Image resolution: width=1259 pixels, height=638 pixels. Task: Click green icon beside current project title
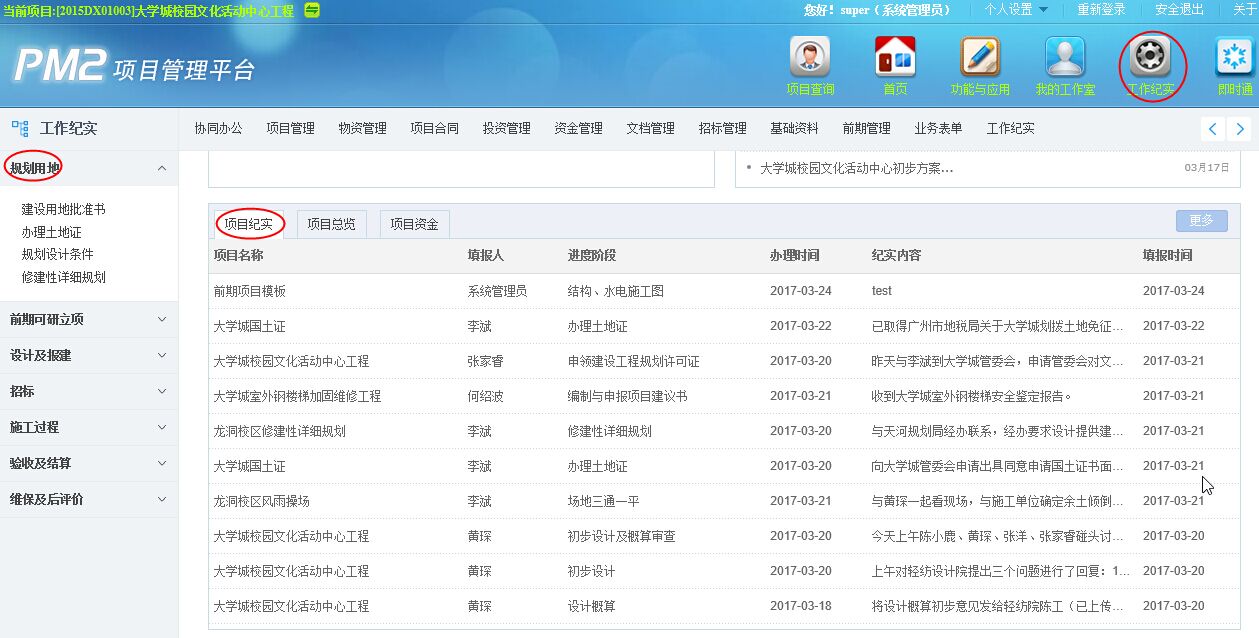(312, 10)
